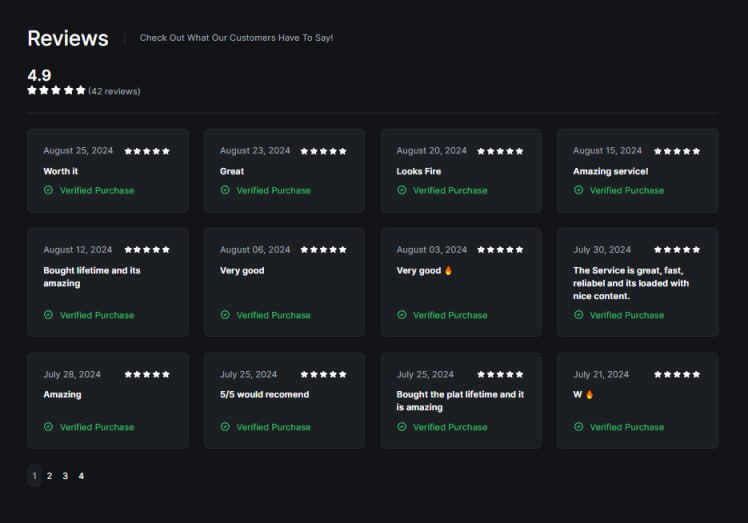
Task: Click verified checkmark on '5/5 would recomend' review
Action: (x=225, y=427)
